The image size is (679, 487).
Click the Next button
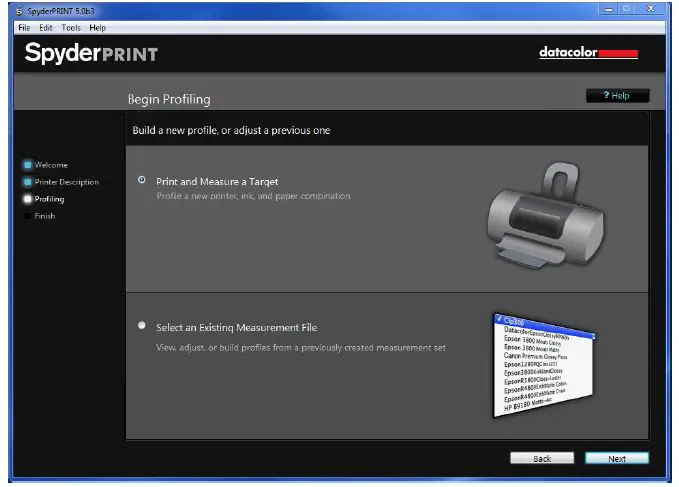pyautogui.click(x=617, y=458)
